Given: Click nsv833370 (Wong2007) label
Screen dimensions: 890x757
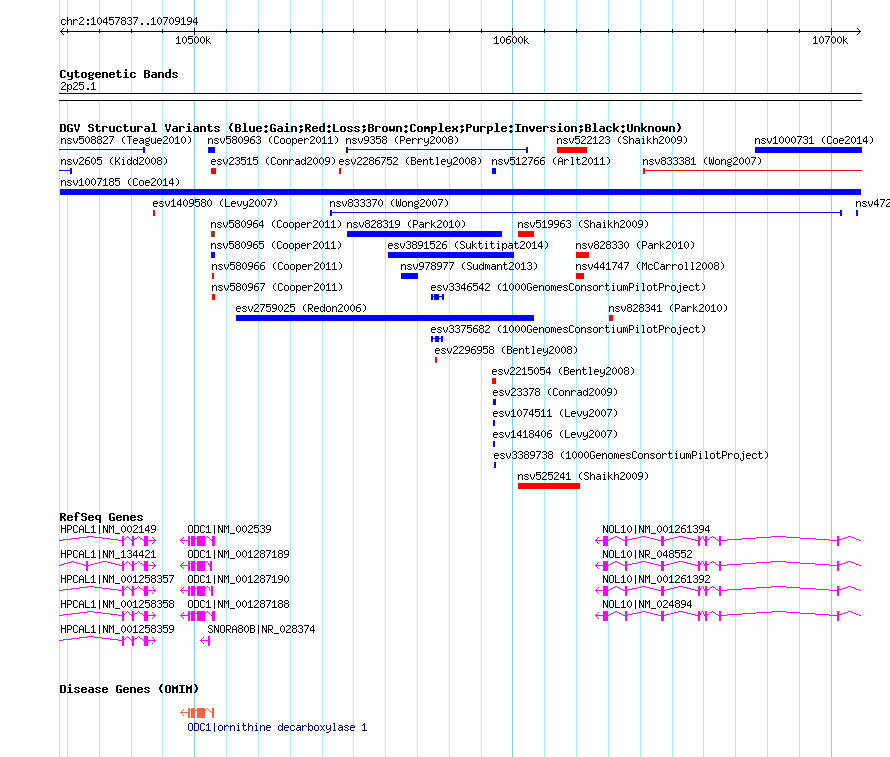Looking at the screenshot, I should click(389, 203).
